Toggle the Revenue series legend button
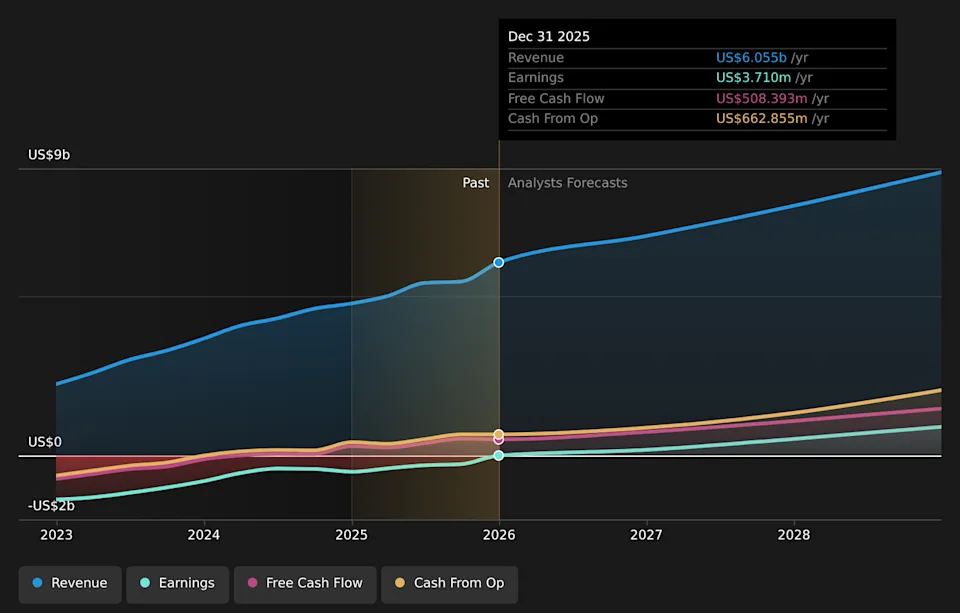This screenshot has width=960, height=613. pos(70,583)
